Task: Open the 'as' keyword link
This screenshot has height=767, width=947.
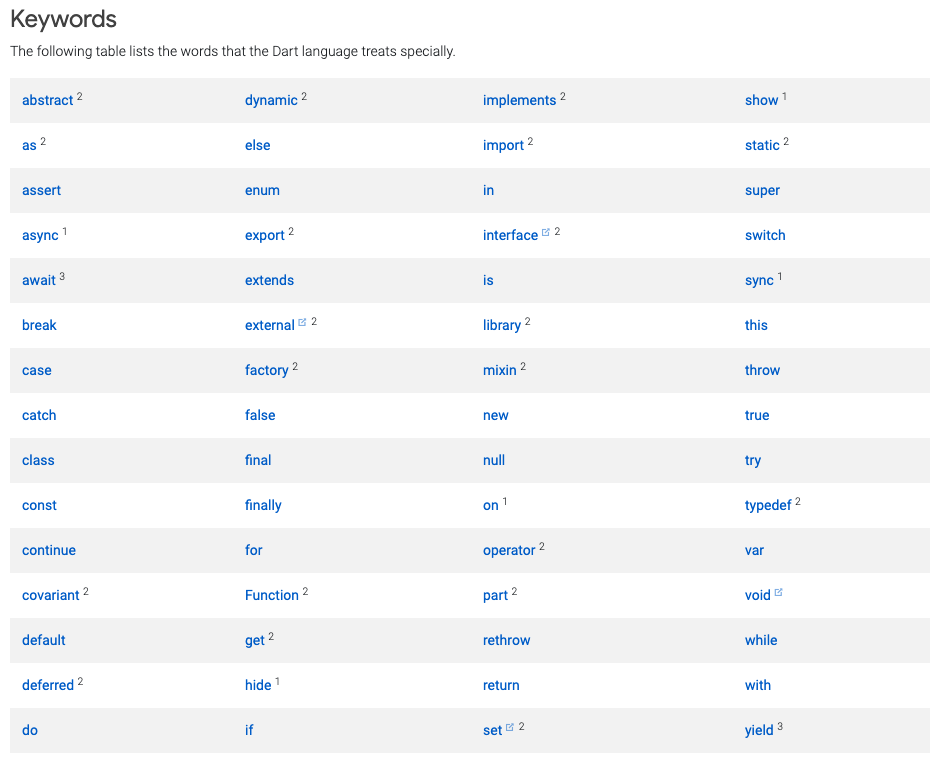Action: [29, 146]
